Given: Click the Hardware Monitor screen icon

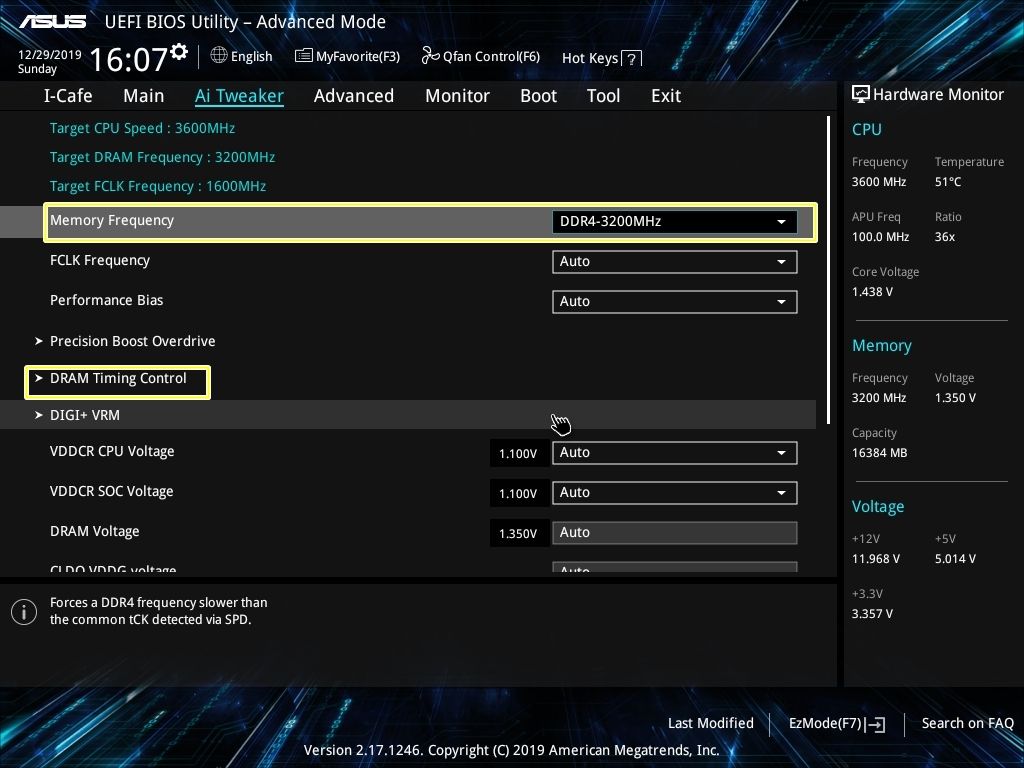Looking at the screenshot, I should click(x=861, y=95).
